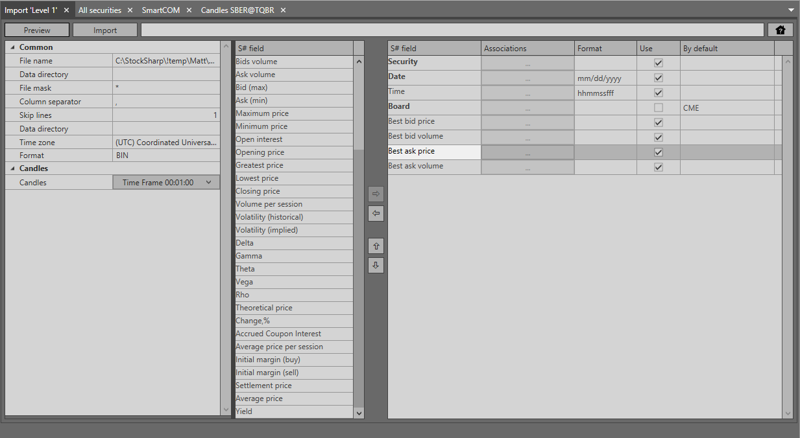Switch to the All securities tab

click(100, 10)
